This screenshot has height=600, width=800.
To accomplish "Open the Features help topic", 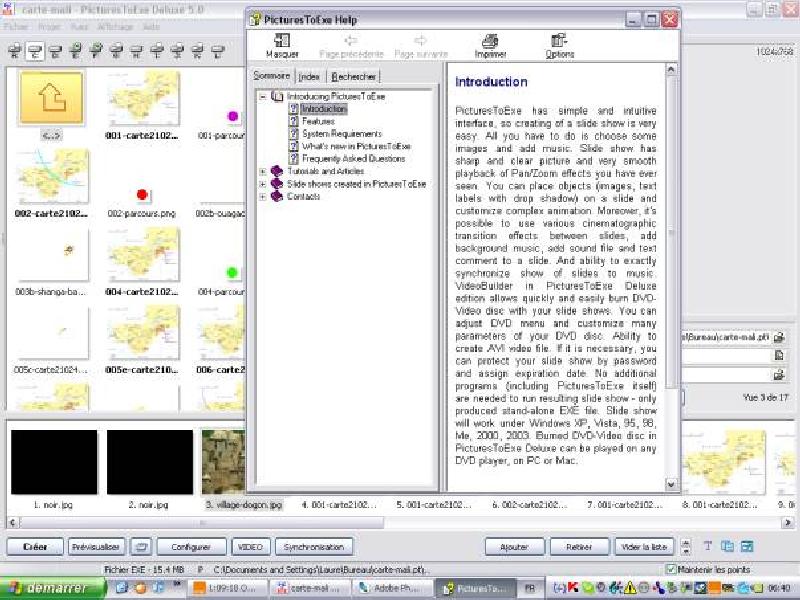I will click(x=318, y=121).
